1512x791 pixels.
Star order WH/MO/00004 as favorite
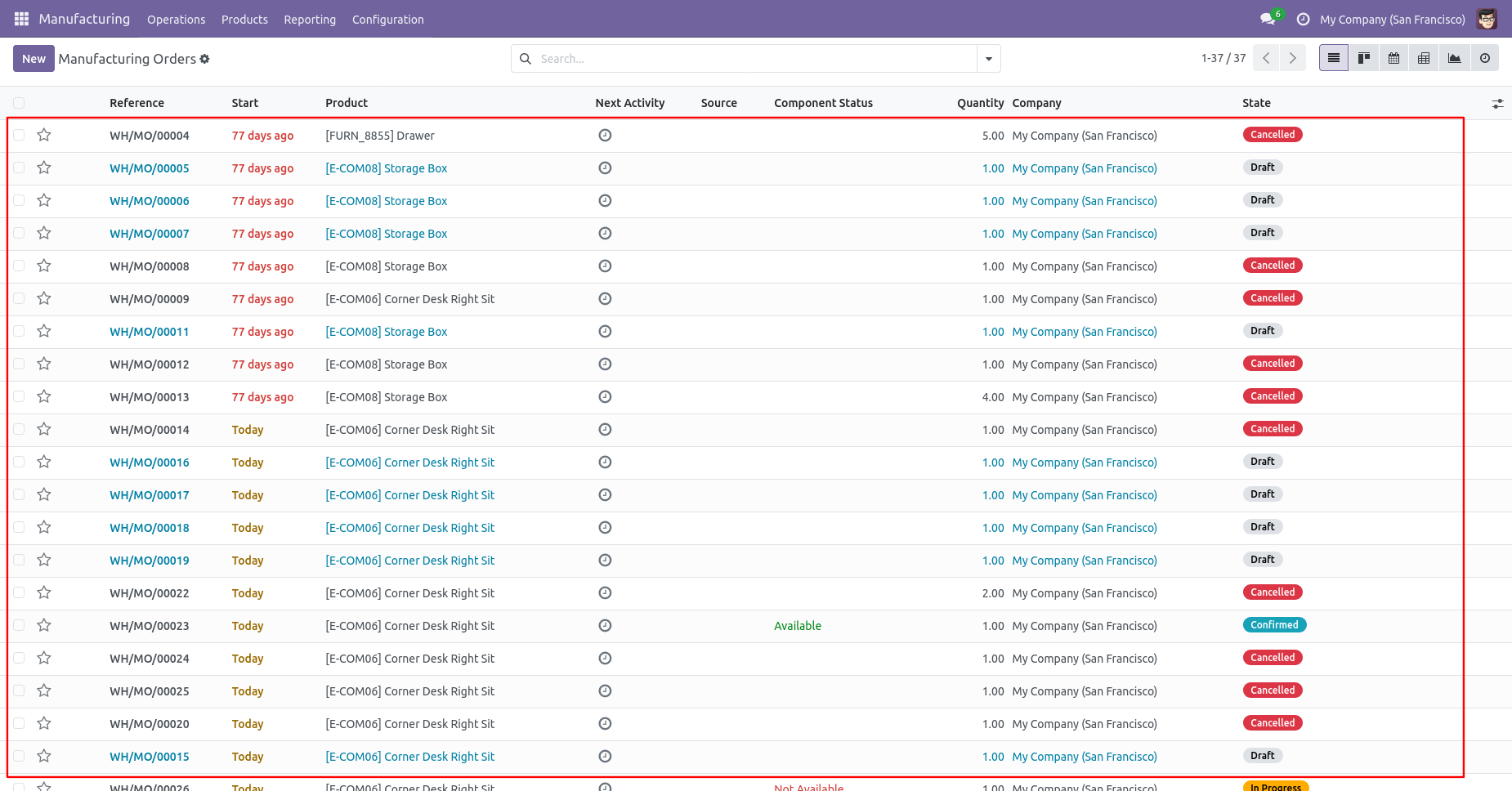coord(44,135)
